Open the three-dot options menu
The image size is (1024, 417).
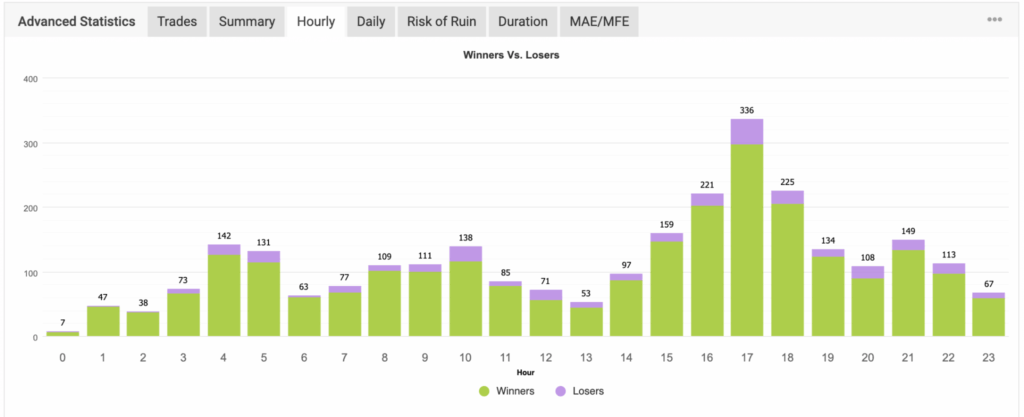coord(994,20)
